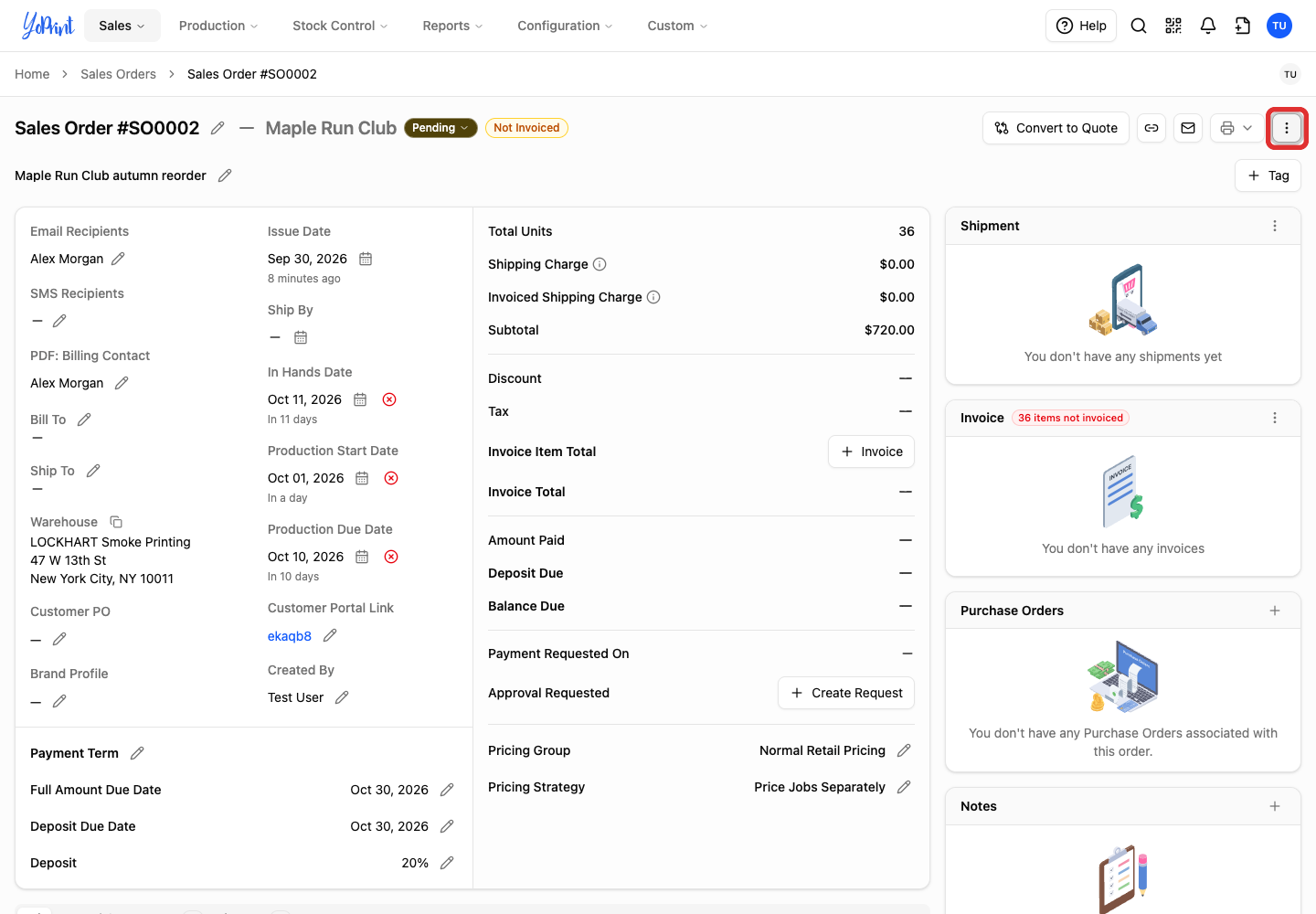Email the sales order envelope icon
The height and width of the screenshot is (914, 1316).
point(1188,128)
